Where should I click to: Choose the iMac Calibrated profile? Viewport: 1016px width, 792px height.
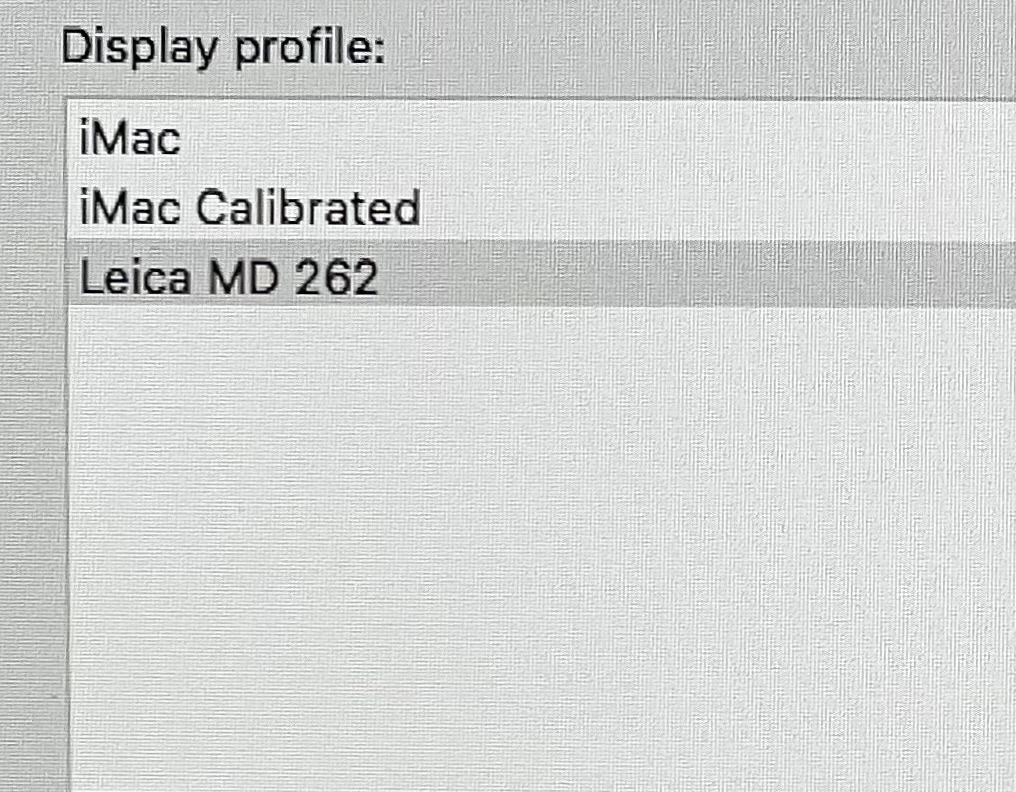249,208
